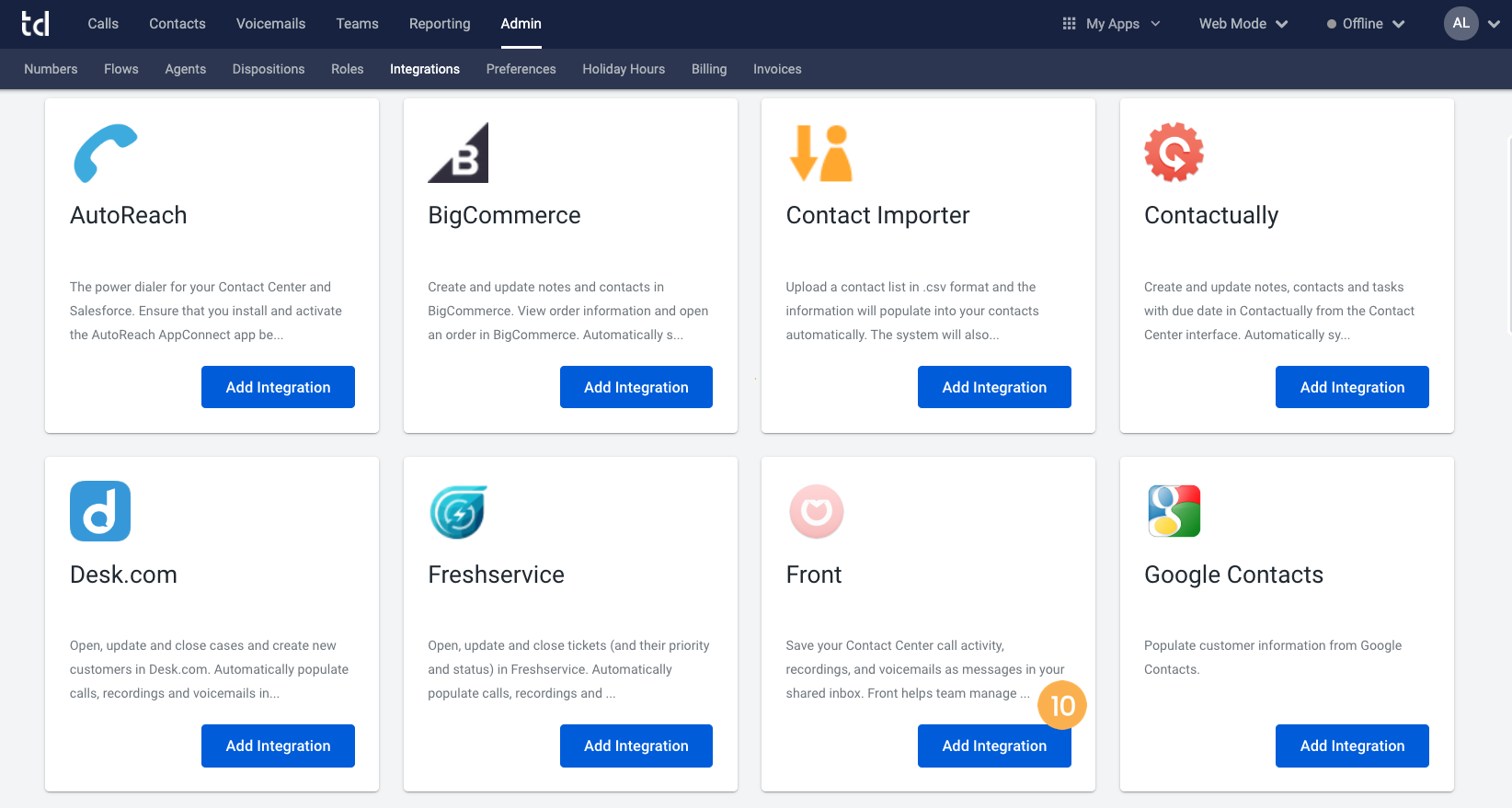Click the Contact Importer description text
Screen dimensions: 1512x808
(x=912, y=311)
